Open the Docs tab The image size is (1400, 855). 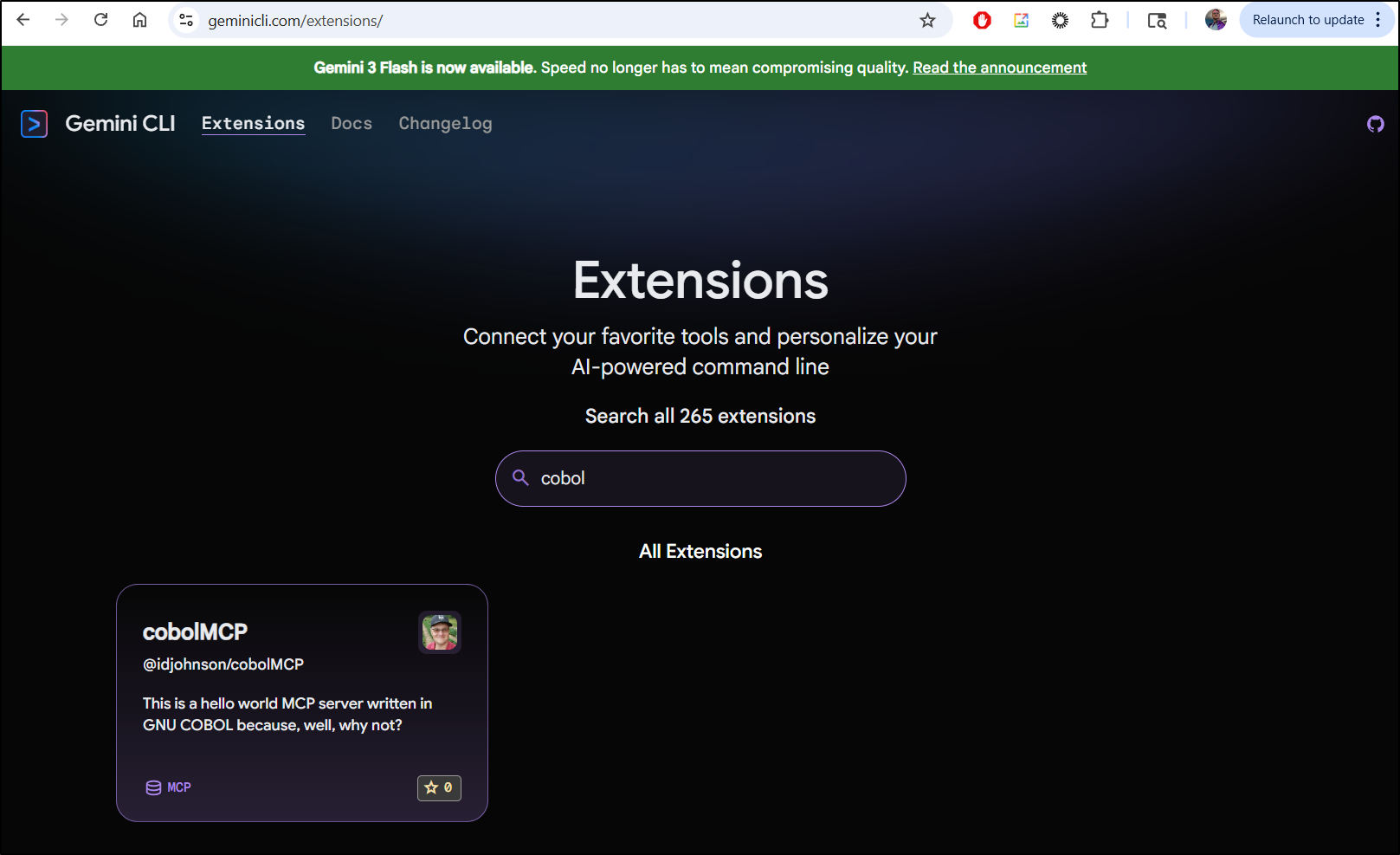[x=352, y=124]
